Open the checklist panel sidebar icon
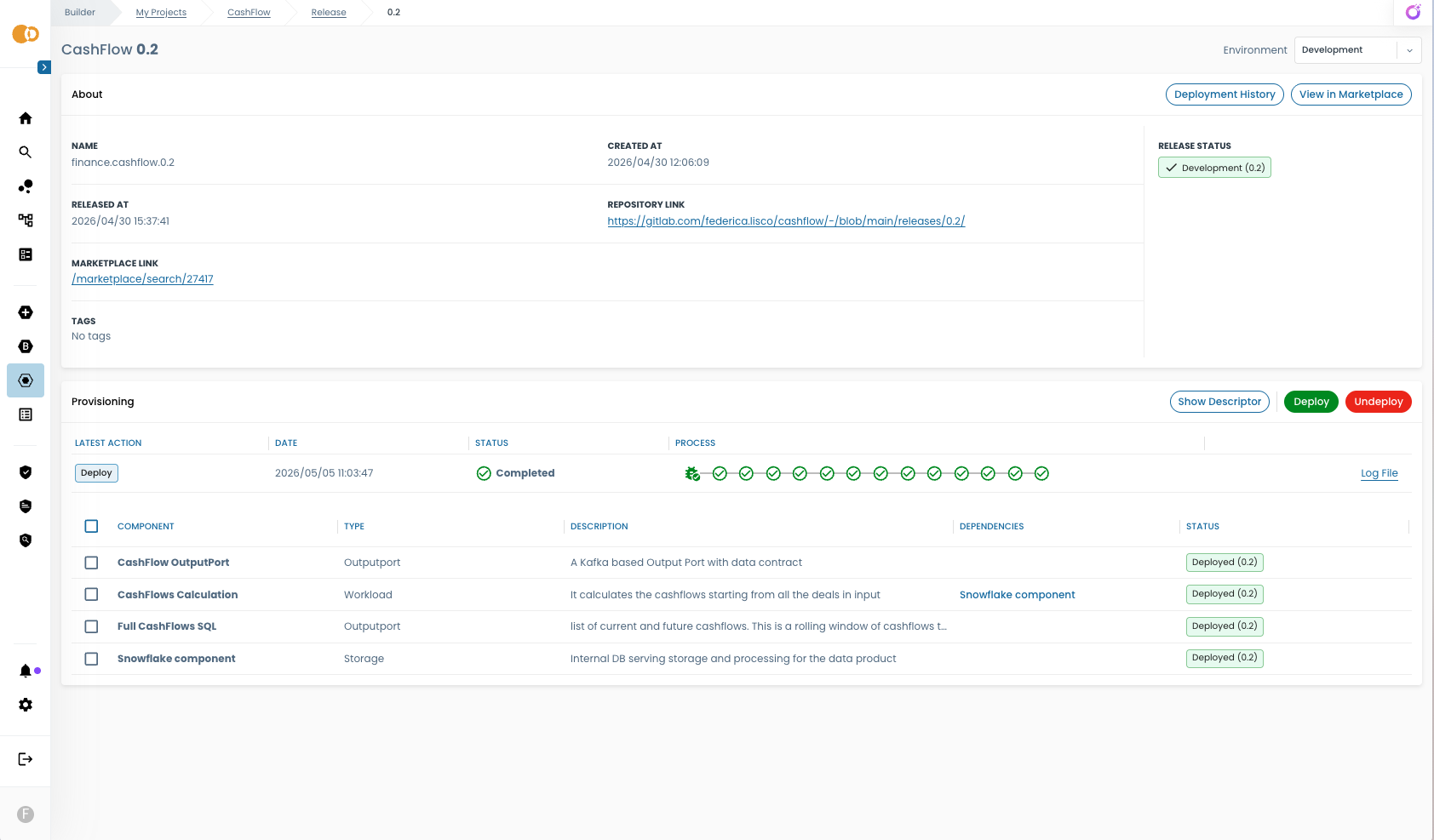This screenshot has width=1434, height=840. [26, 254]
